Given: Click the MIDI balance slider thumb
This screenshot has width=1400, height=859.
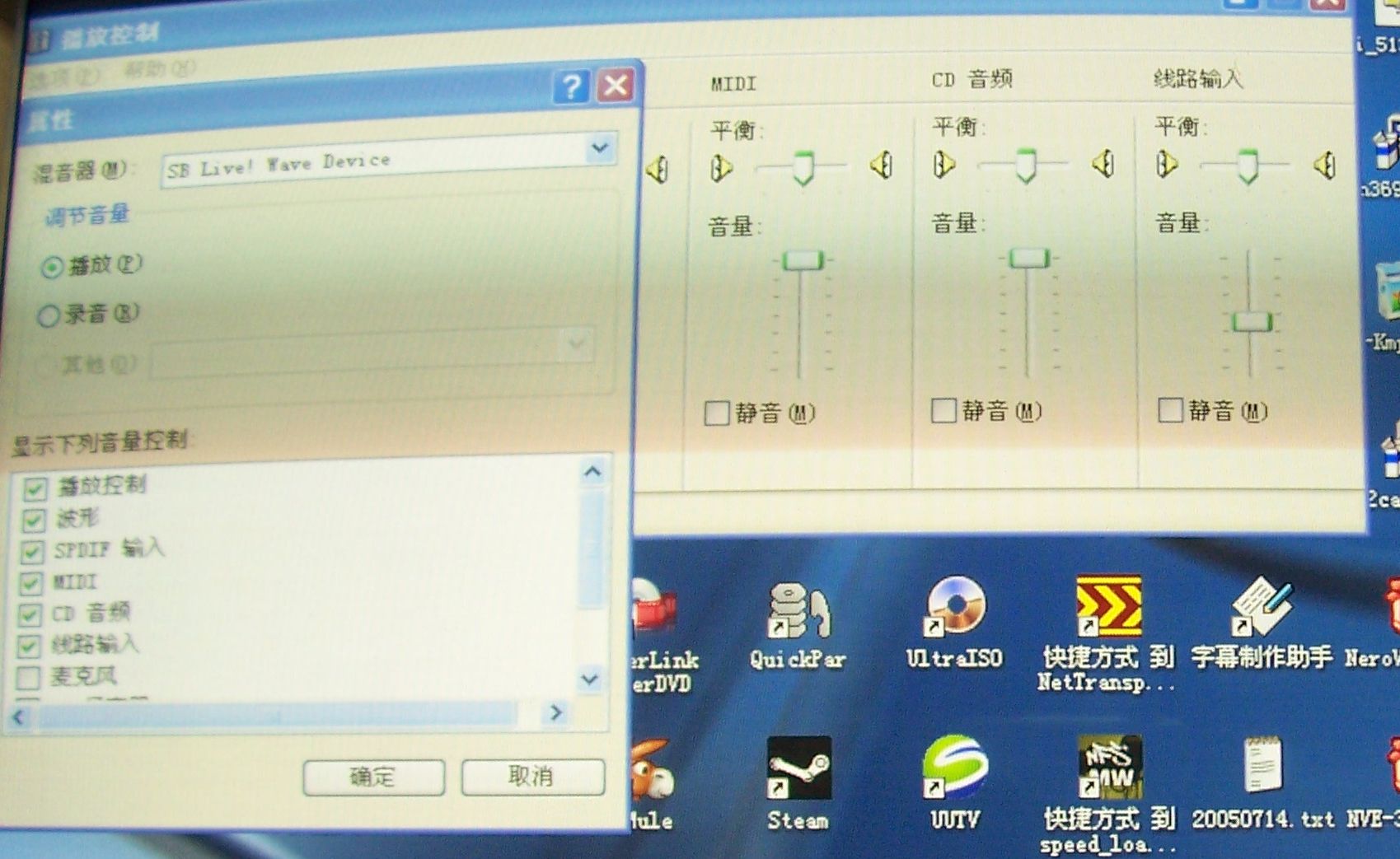Looking at the screenshot, I should coord(803,167).
